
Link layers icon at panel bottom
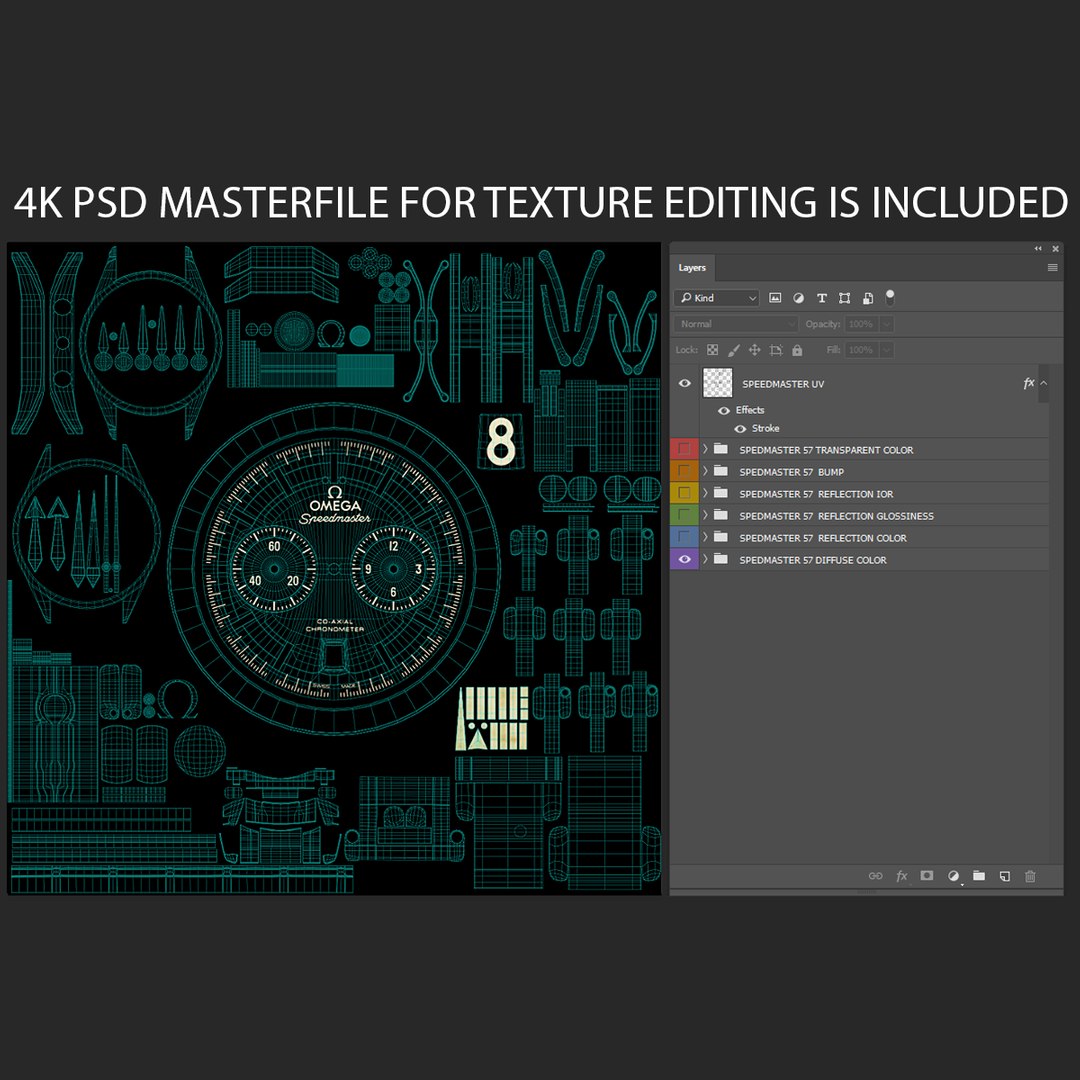pos(875,876)
